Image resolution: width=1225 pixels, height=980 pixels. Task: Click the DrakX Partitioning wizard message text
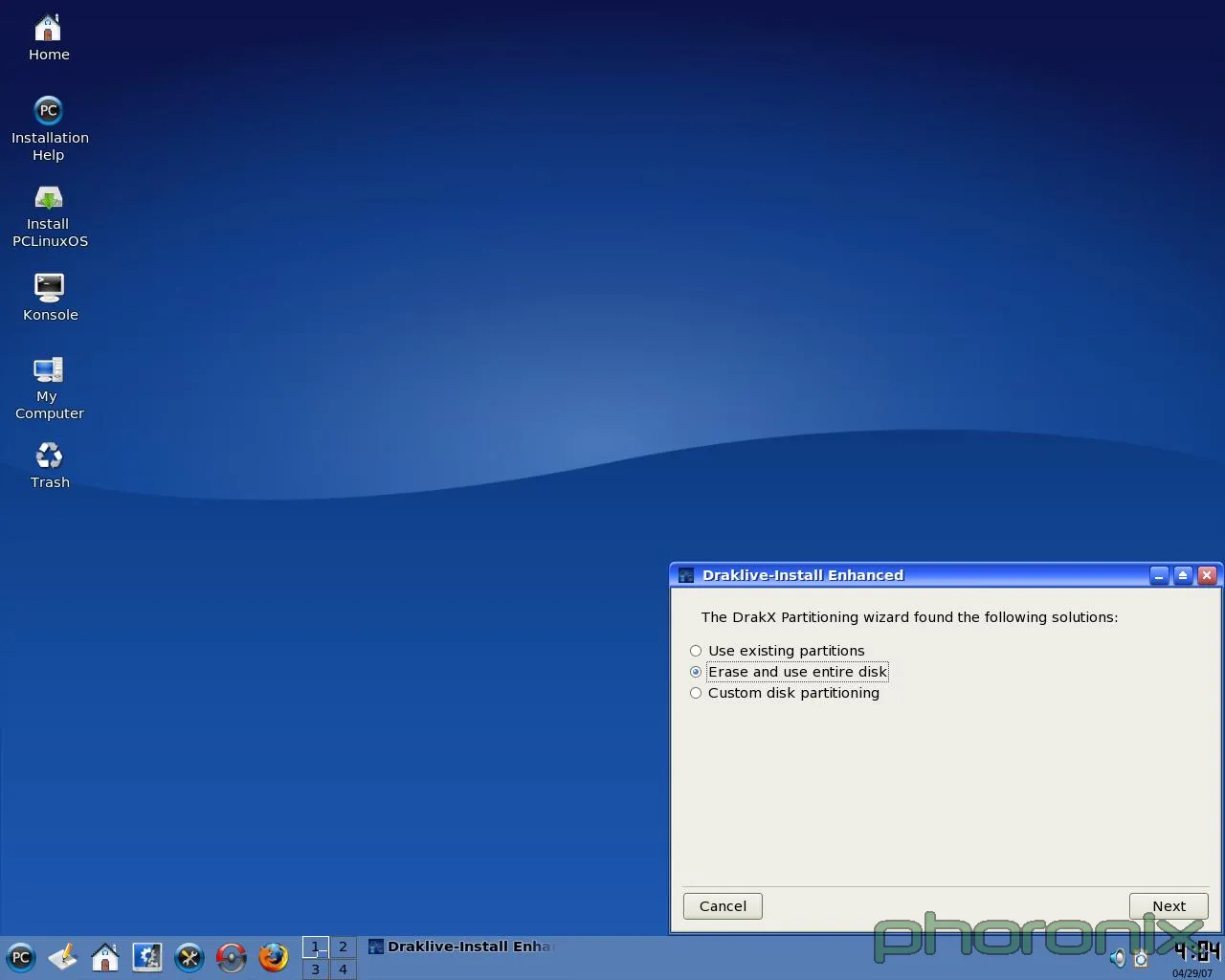pos(909,617)
